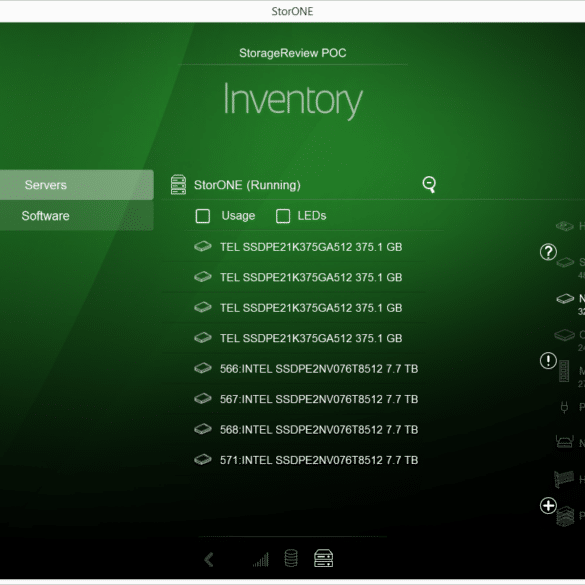585x585 pixels.
Task: Select the StorONE (Running) server label
Action: (247, 185)
